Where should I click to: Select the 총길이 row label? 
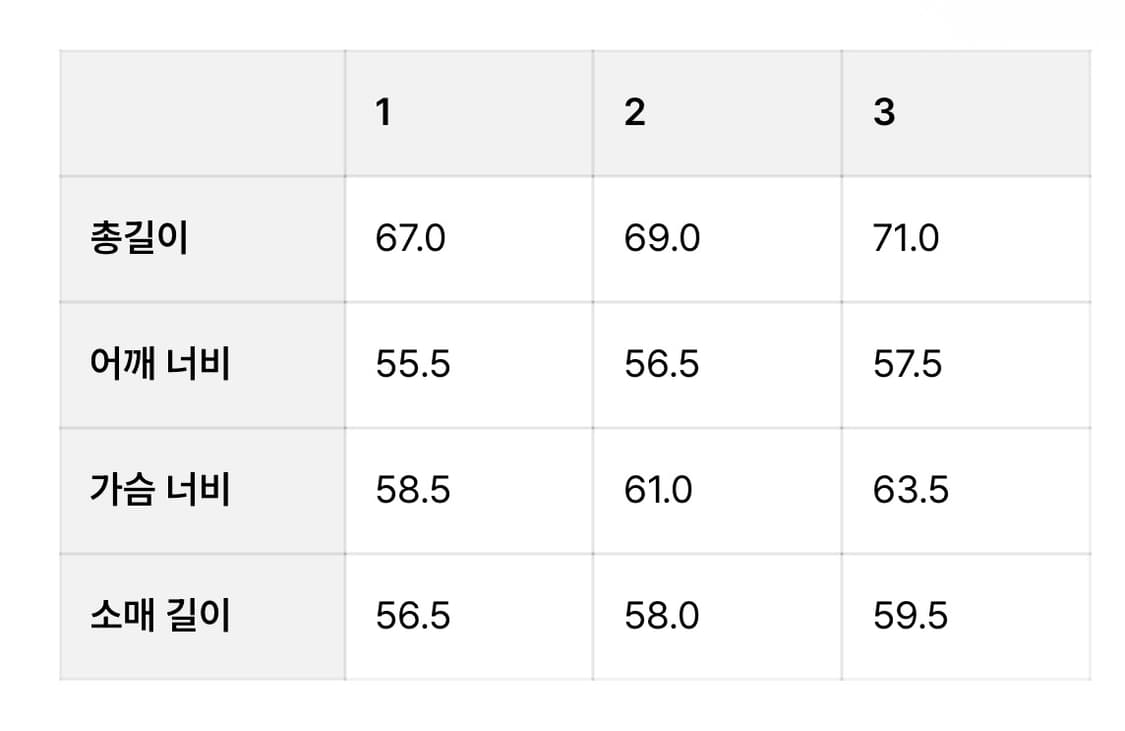[139, 240]
